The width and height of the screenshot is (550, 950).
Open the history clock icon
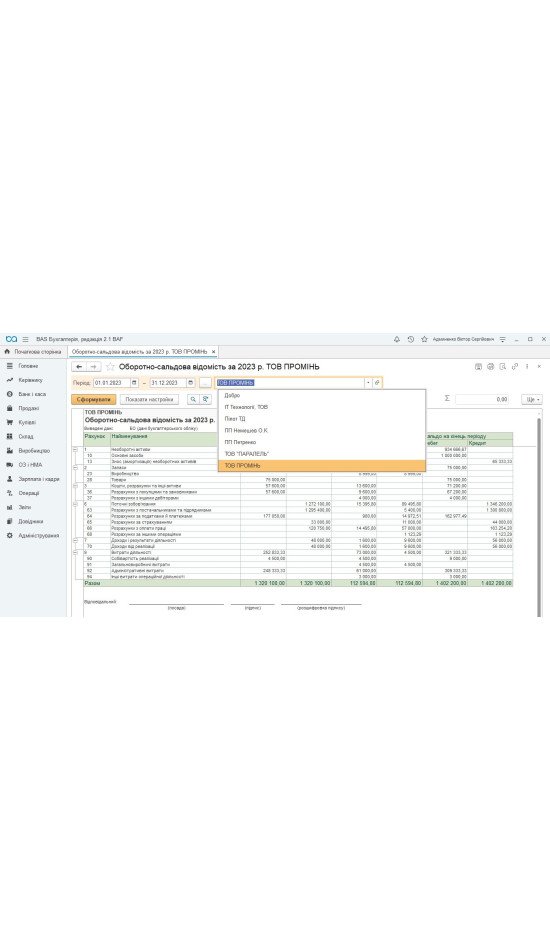tap(411, 339)
